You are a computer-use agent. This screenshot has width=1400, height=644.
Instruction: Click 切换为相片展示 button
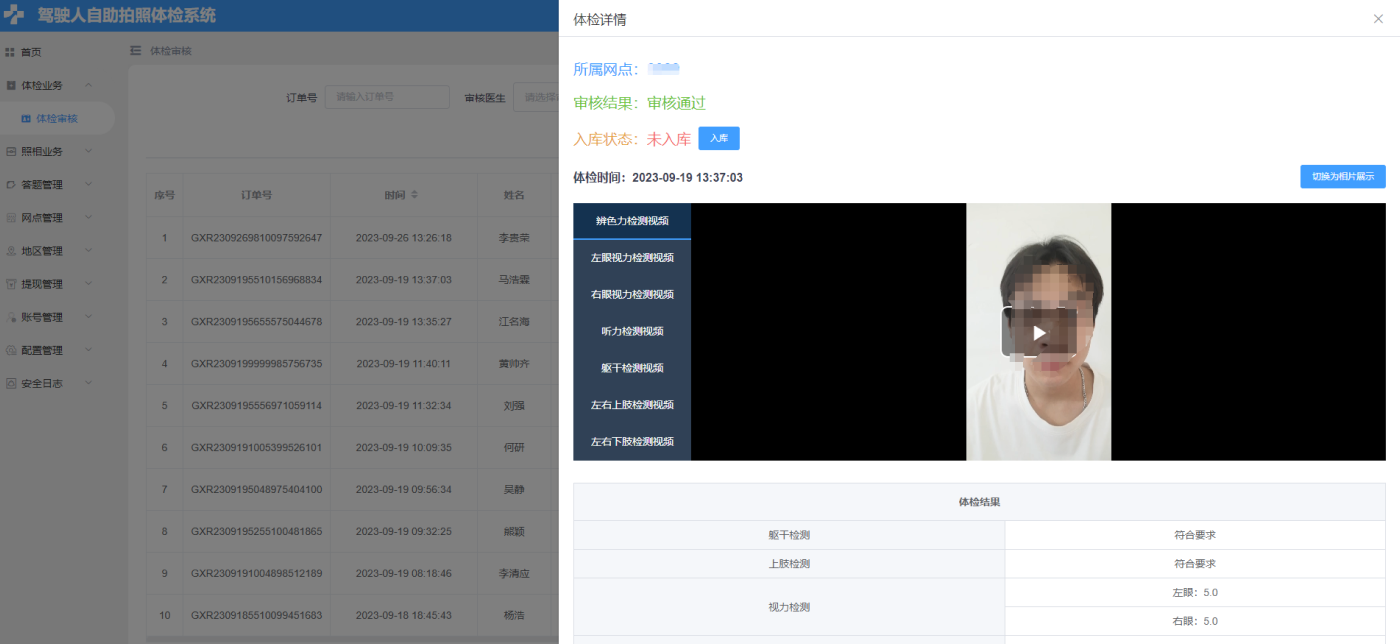pos(1342,177)
